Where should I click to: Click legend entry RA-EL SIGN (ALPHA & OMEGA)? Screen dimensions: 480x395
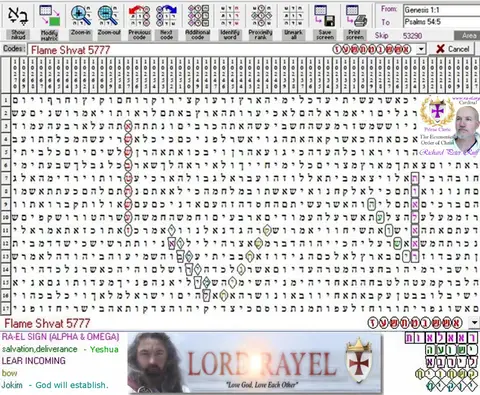pyautogui.click(x=60, y=337)
